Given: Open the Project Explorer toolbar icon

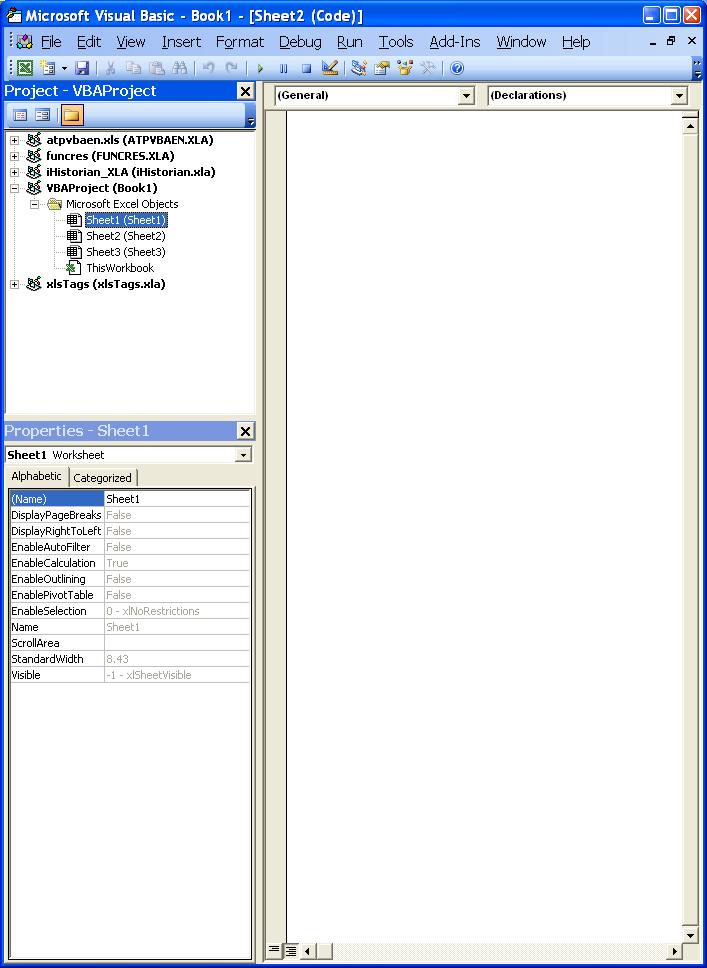Looking at the screenshot, I should 359,68.
